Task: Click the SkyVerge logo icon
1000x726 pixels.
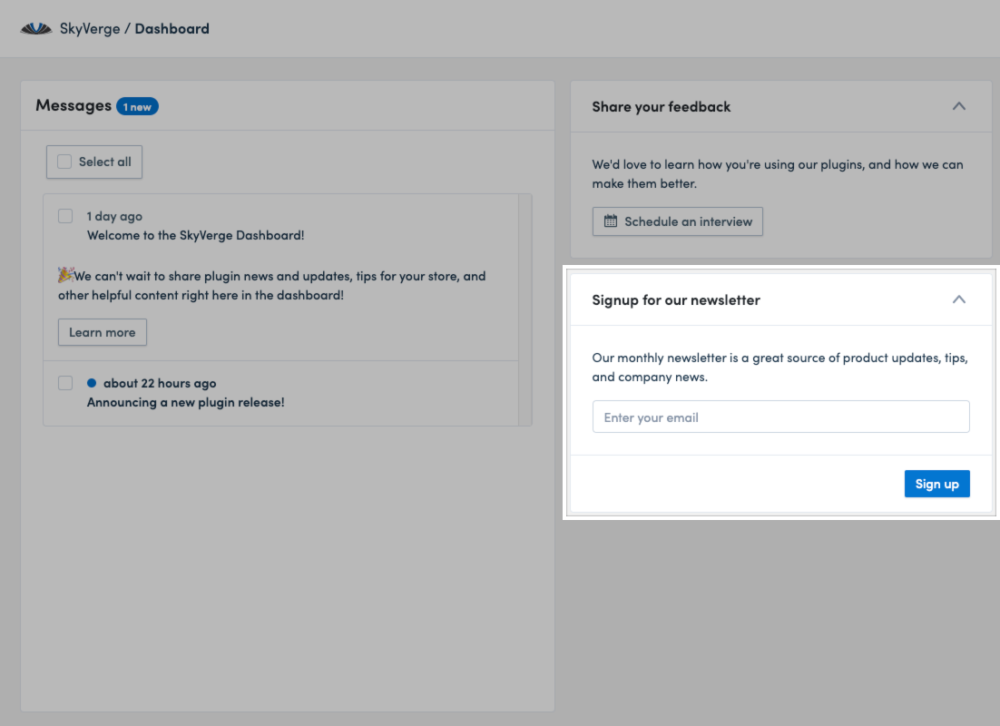Action: click(36, 29)
